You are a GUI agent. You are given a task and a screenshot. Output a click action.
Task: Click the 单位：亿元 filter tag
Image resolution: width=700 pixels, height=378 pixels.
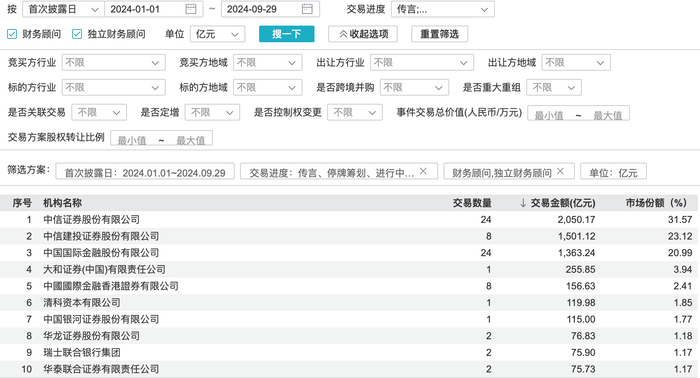613,172
